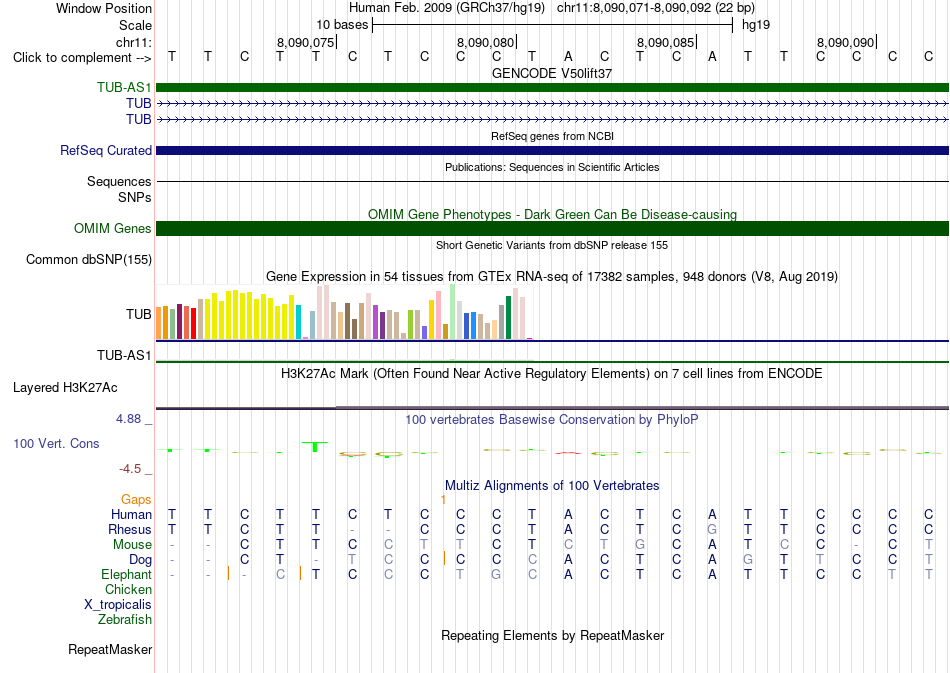Click the G base in Dog row
Image resolution: width=950 pixels, height=673 pixels.
click(748, 559)
